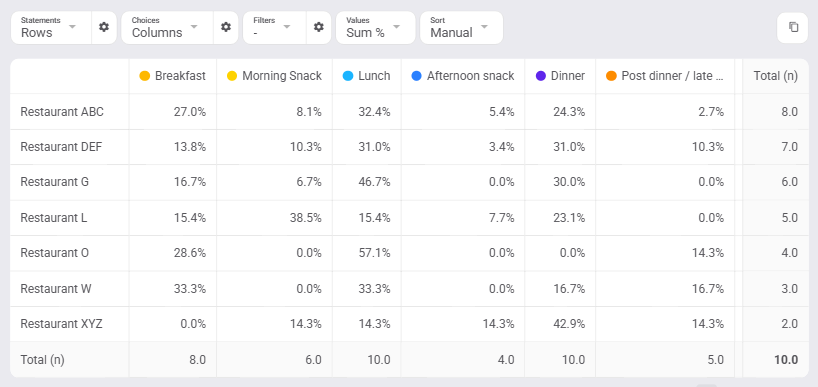818x387 pixels.
Task: Click the Morning Snack yellow dot
Action: pyautogui.click(x=232, y=76)
